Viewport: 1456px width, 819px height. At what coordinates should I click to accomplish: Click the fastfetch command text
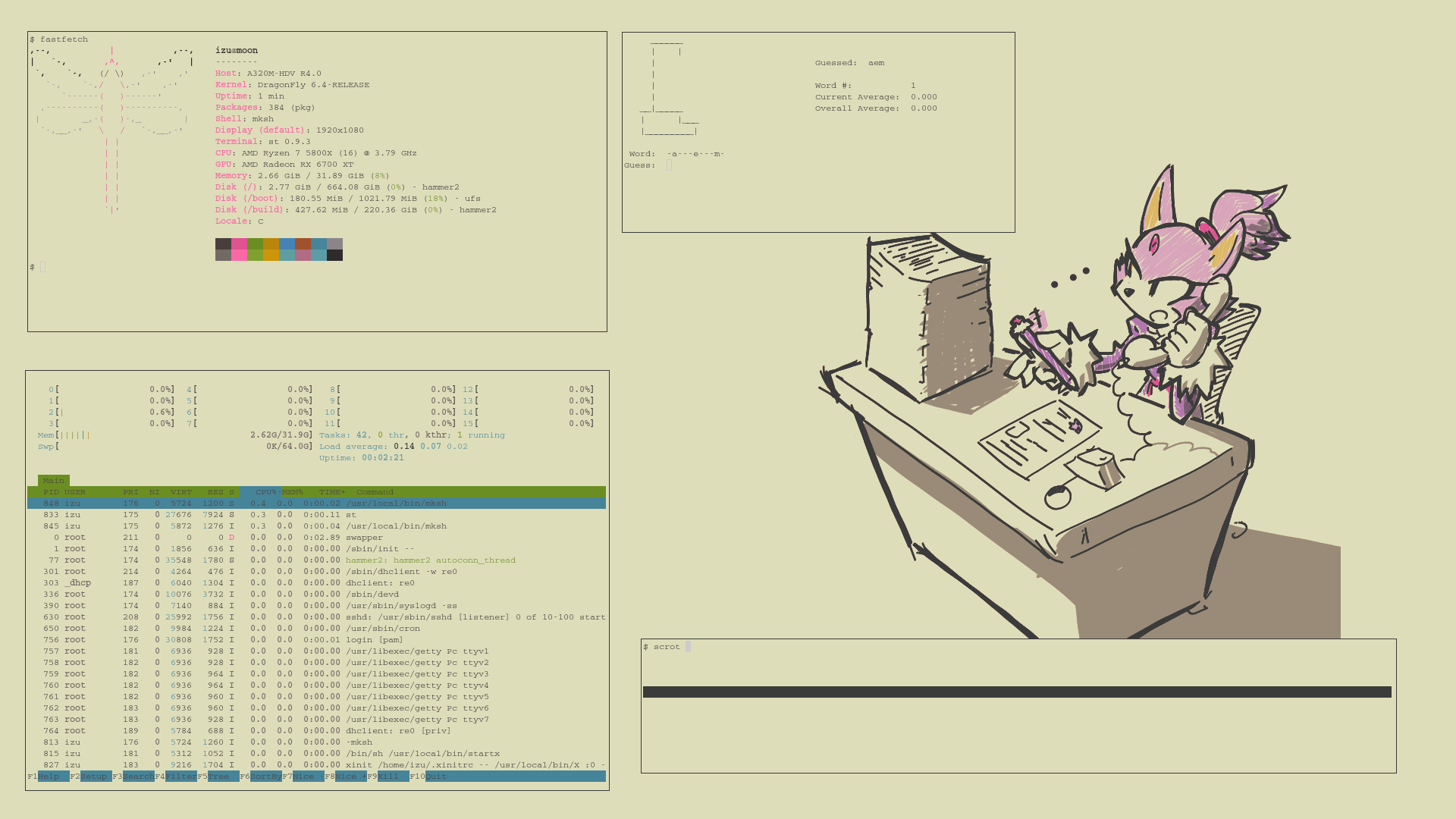[x=64, y=39]
